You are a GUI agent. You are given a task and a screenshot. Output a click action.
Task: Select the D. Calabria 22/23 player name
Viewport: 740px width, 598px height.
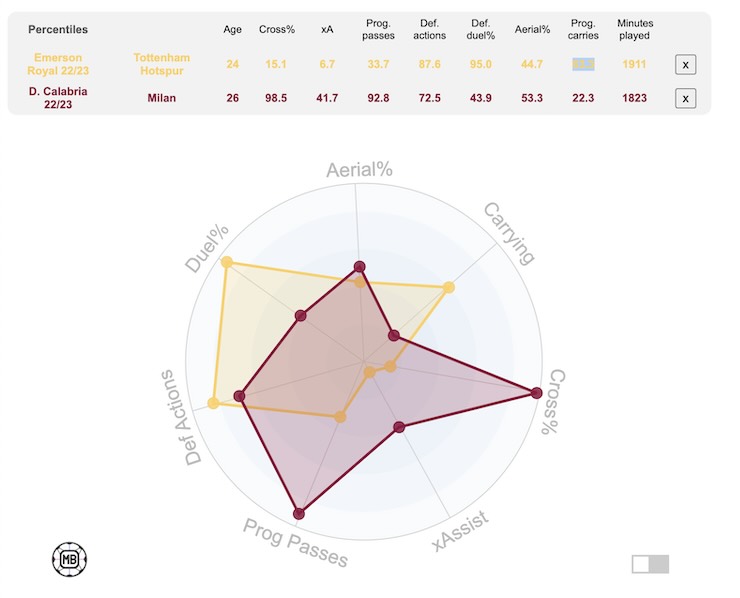point(56,98)
